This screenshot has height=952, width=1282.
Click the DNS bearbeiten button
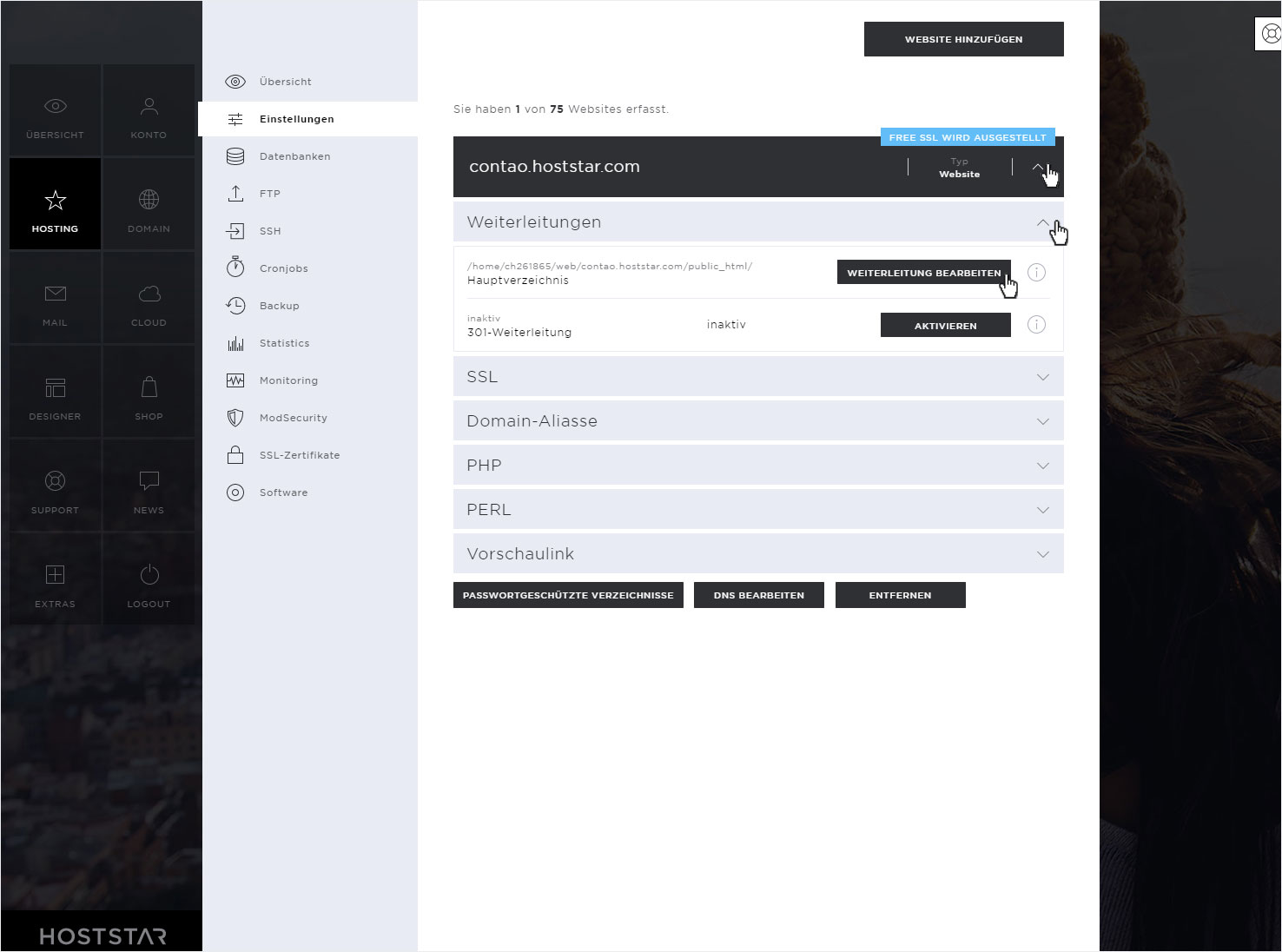click(x=759, y=595)
